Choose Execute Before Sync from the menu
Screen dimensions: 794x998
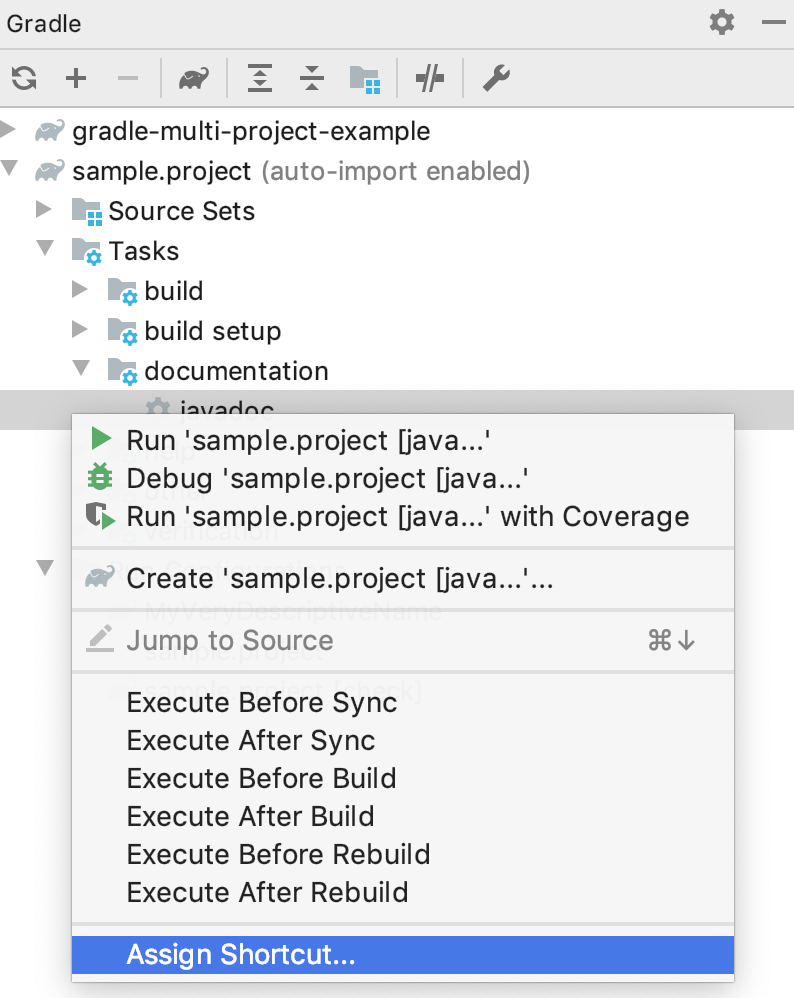pyautogui.click(x=261, y=702)
